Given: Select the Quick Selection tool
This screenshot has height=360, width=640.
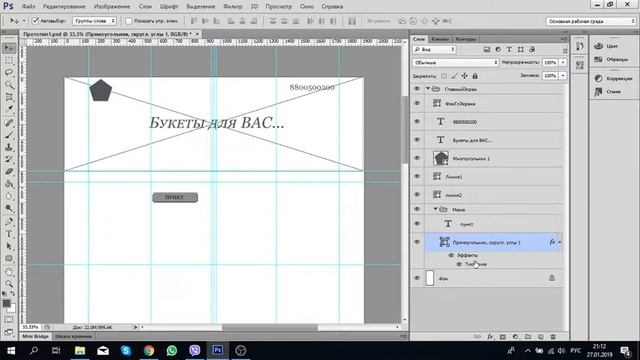Looking at the screenshot, I should (9, 85).
